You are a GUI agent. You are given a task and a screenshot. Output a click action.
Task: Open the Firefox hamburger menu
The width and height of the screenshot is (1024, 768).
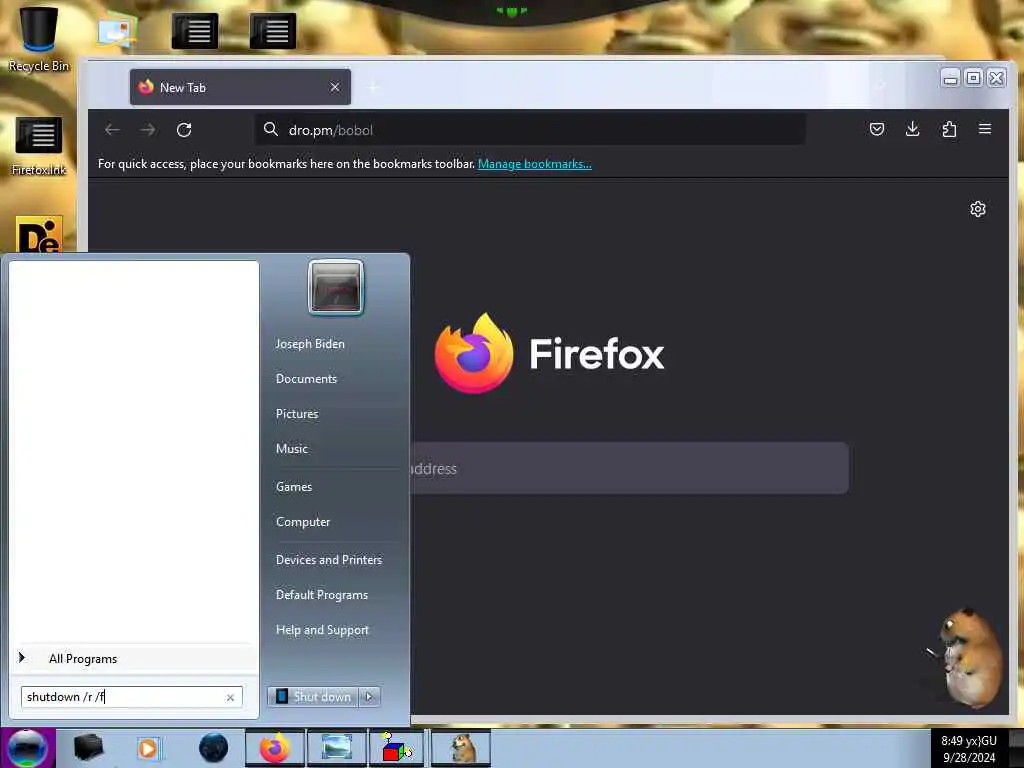[x=985, y=129]
